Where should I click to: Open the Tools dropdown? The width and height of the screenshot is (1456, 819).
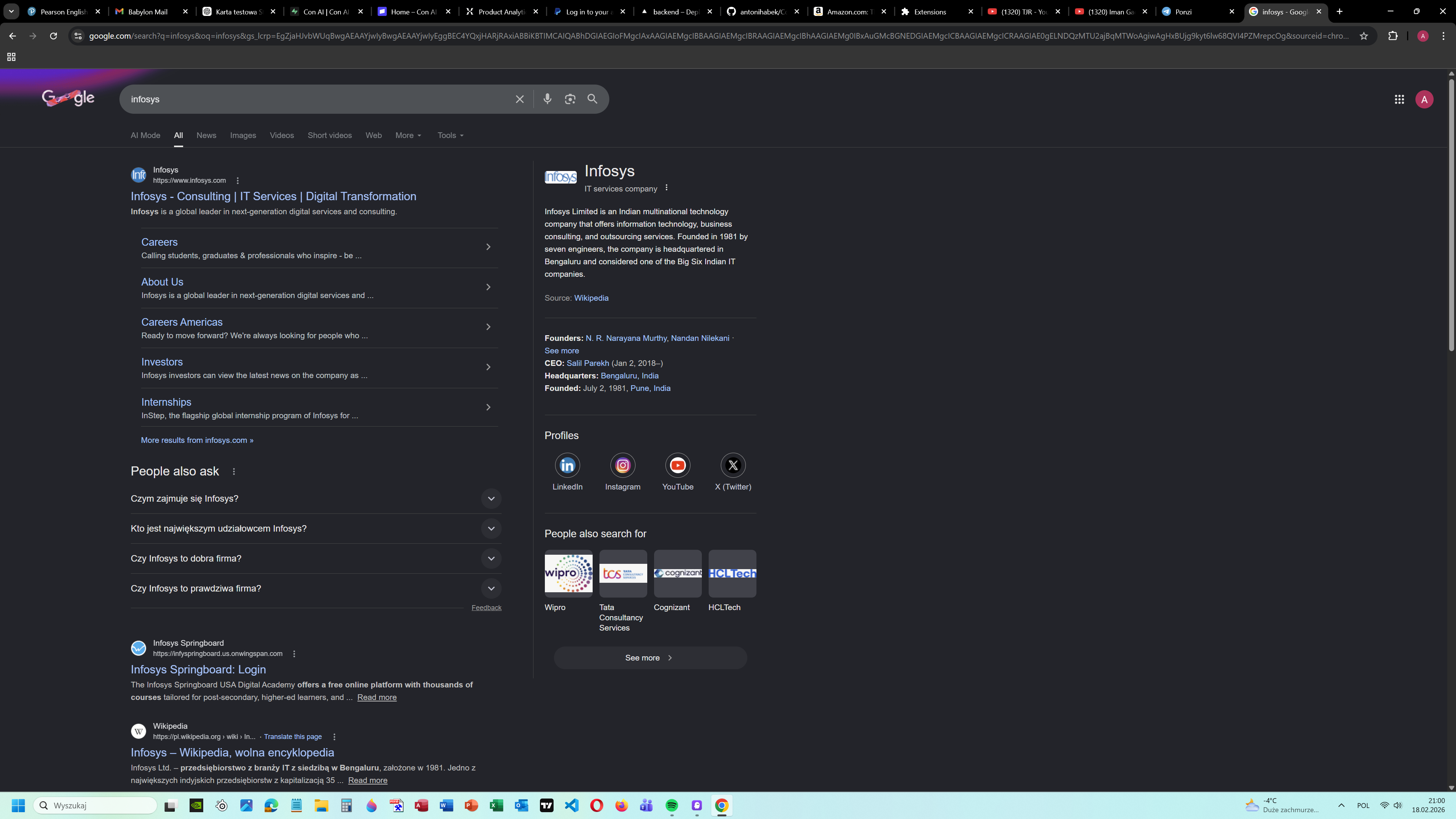(450, 135)
